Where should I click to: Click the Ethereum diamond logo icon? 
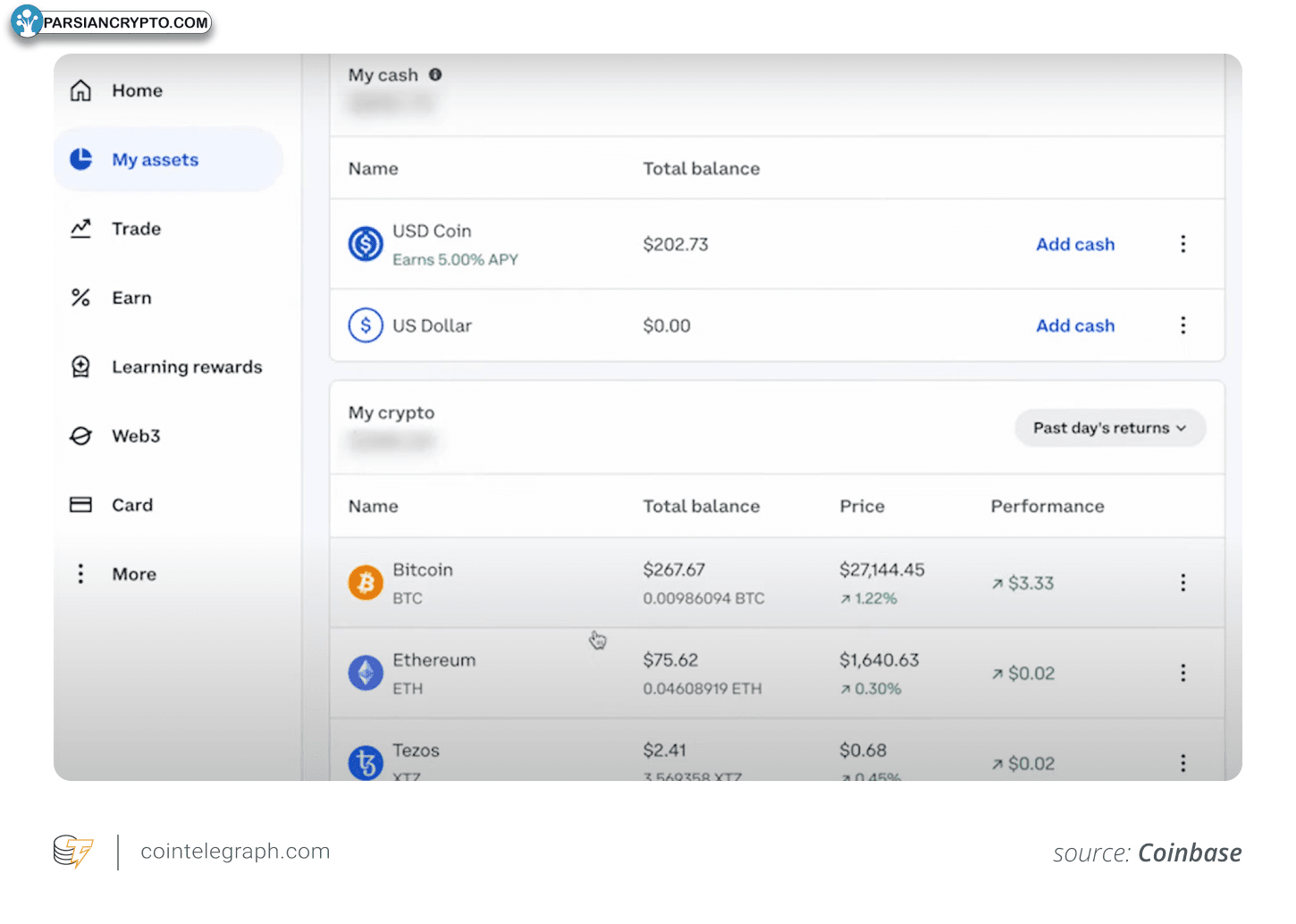point(366,673)
